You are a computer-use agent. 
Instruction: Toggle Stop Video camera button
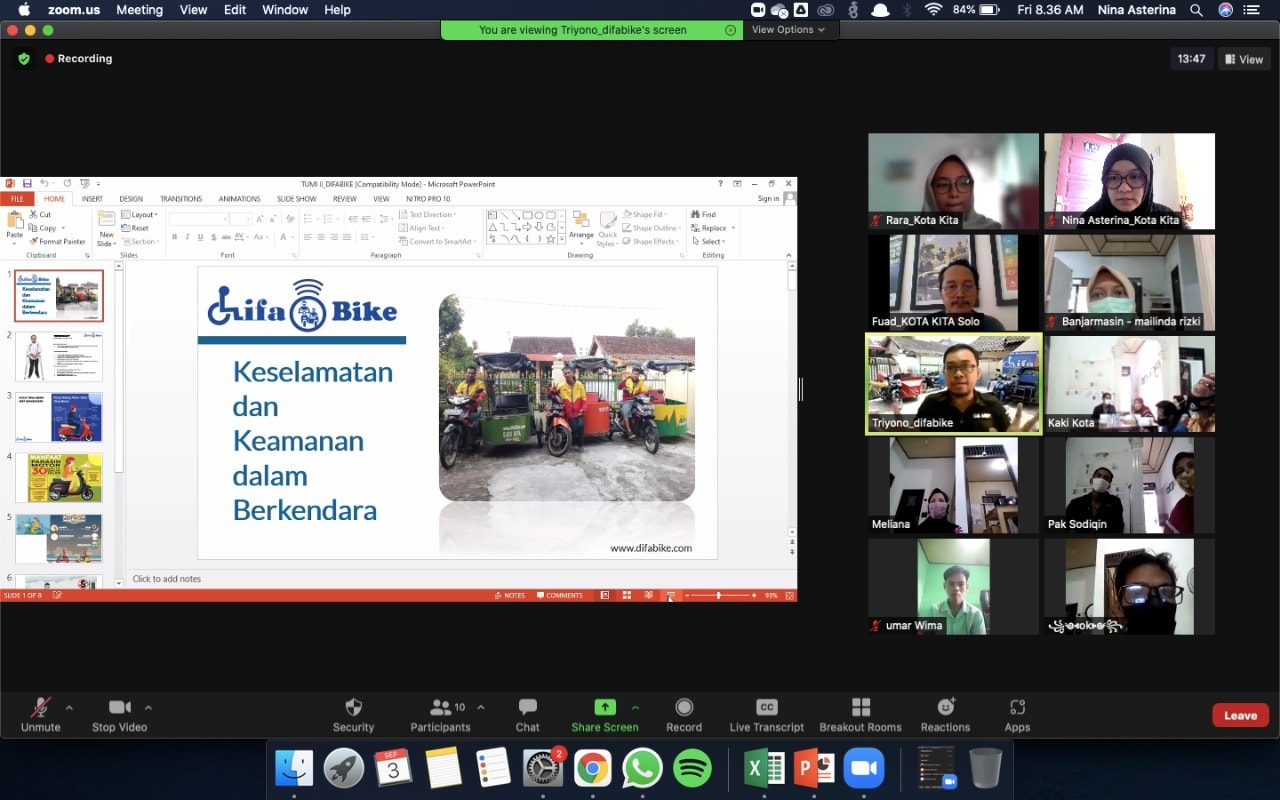tap(119, 715)
